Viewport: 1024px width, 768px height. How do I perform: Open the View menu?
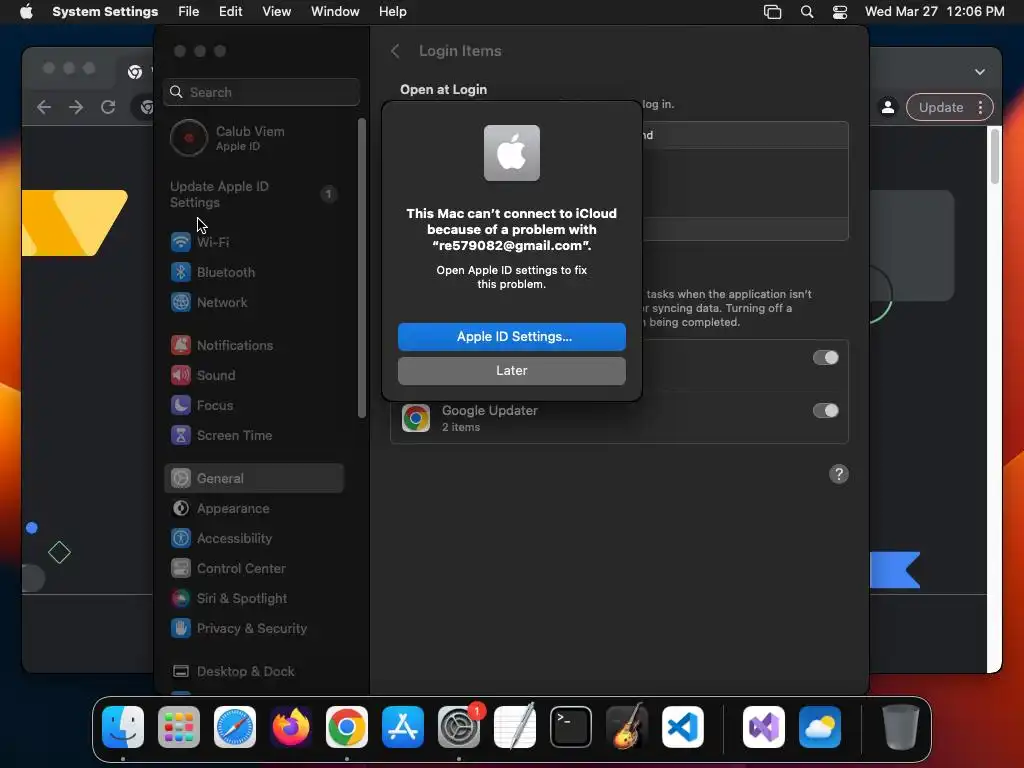pos(276,11)
